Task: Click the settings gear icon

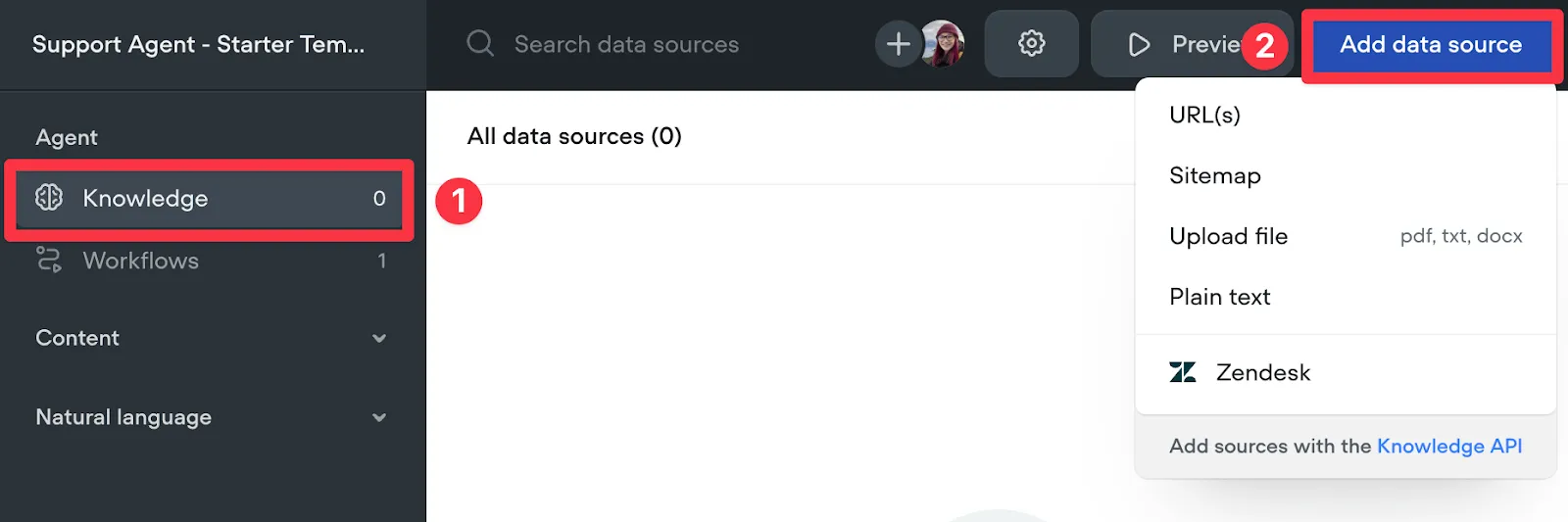Action: tap(1031, 44)
